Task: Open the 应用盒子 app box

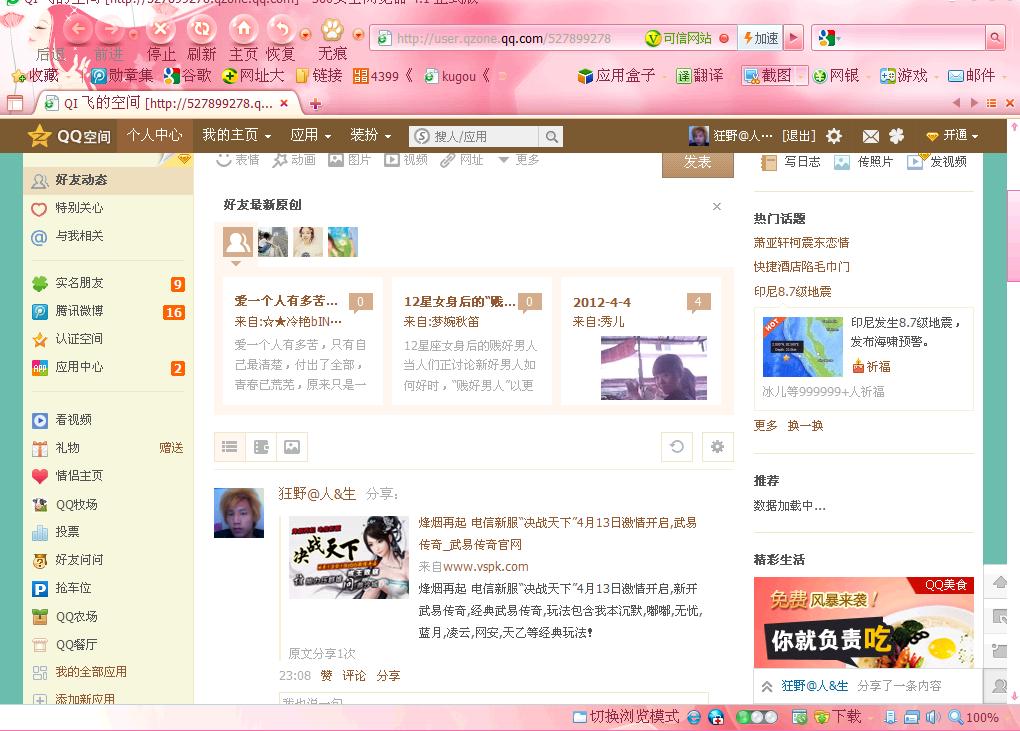Action: pyautogui.click(x=616, y=75)
